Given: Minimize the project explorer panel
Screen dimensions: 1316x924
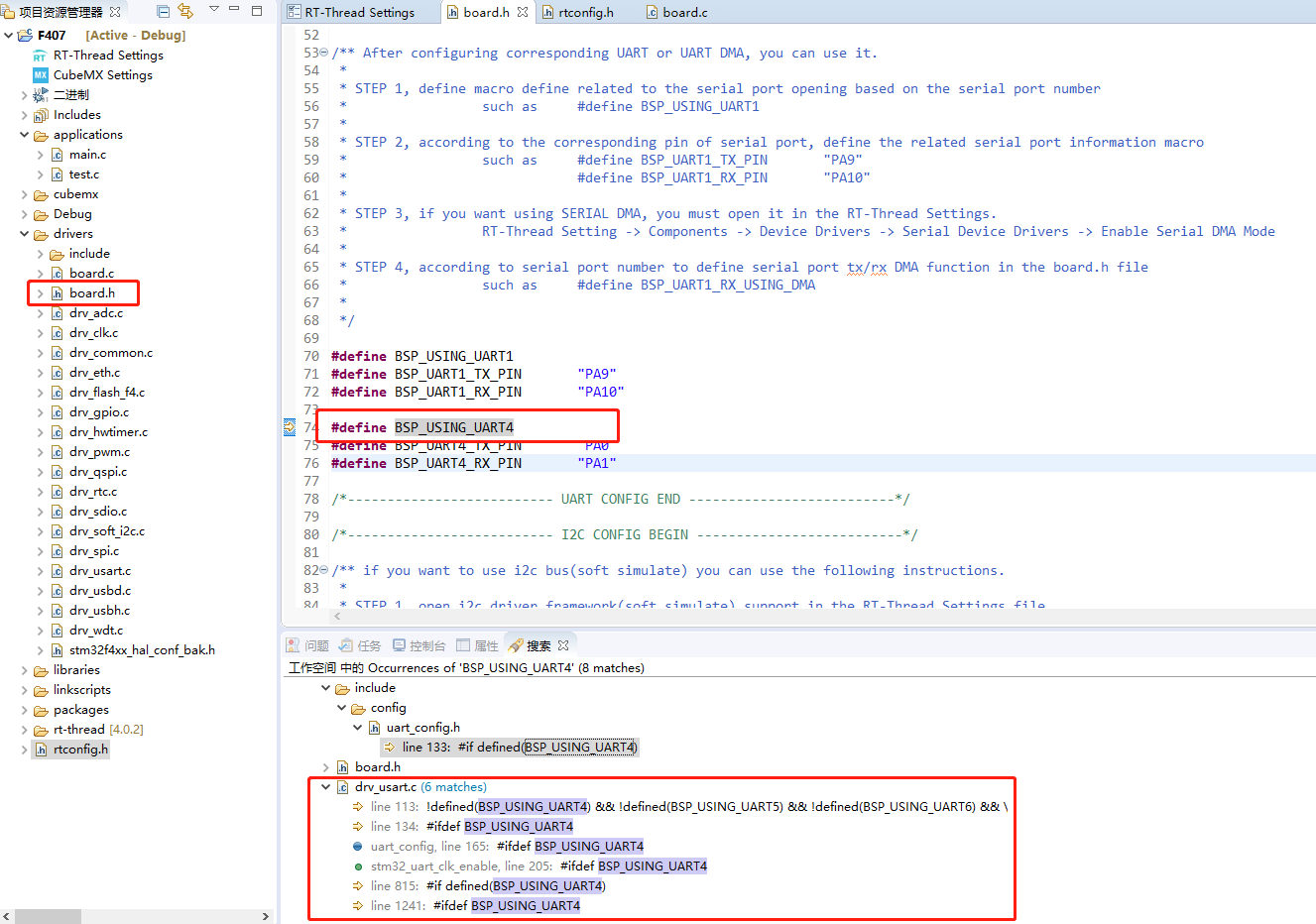Looking at the screenshot, I should coord(235,10).
